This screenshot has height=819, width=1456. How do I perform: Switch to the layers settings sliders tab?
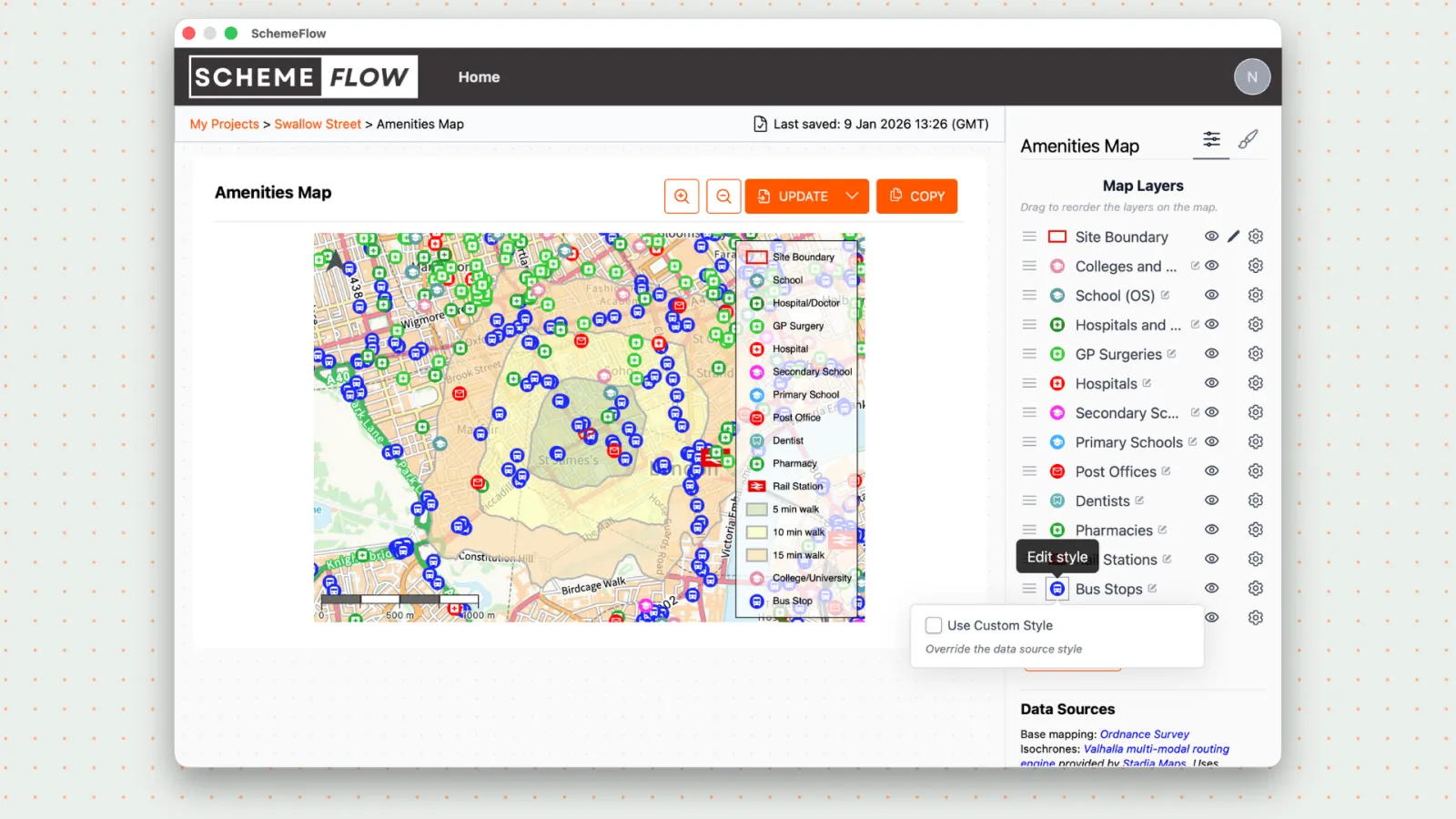coord(1211,139)
